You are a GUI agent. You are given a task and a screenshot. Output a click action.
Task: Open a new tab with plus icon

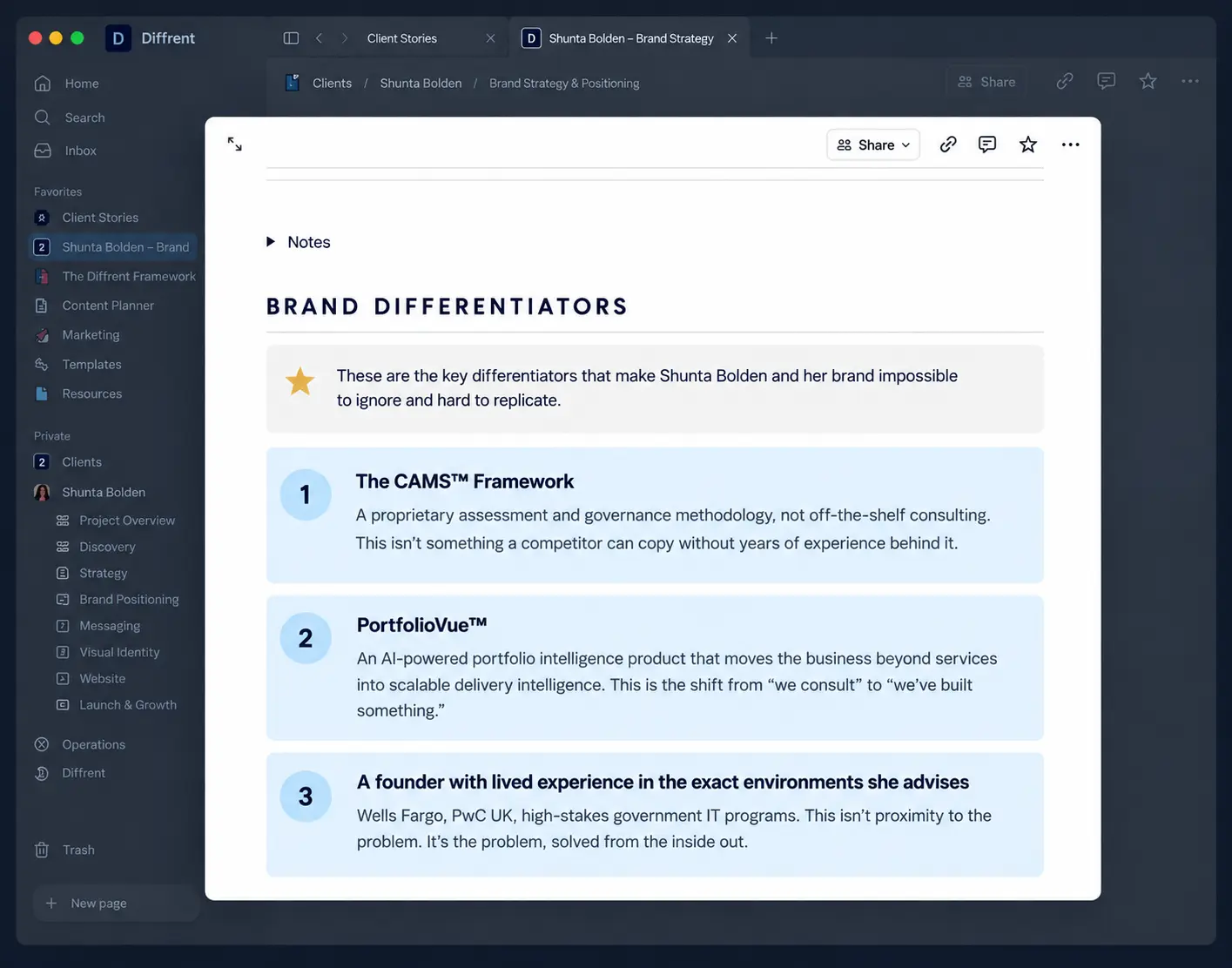pyautogui.click(x=771, y=38)
